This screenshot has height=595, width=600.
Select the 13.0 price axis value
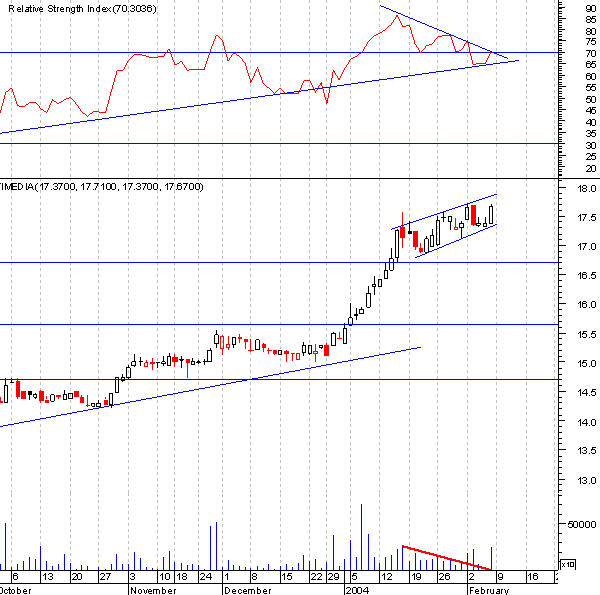click(587, 481)
